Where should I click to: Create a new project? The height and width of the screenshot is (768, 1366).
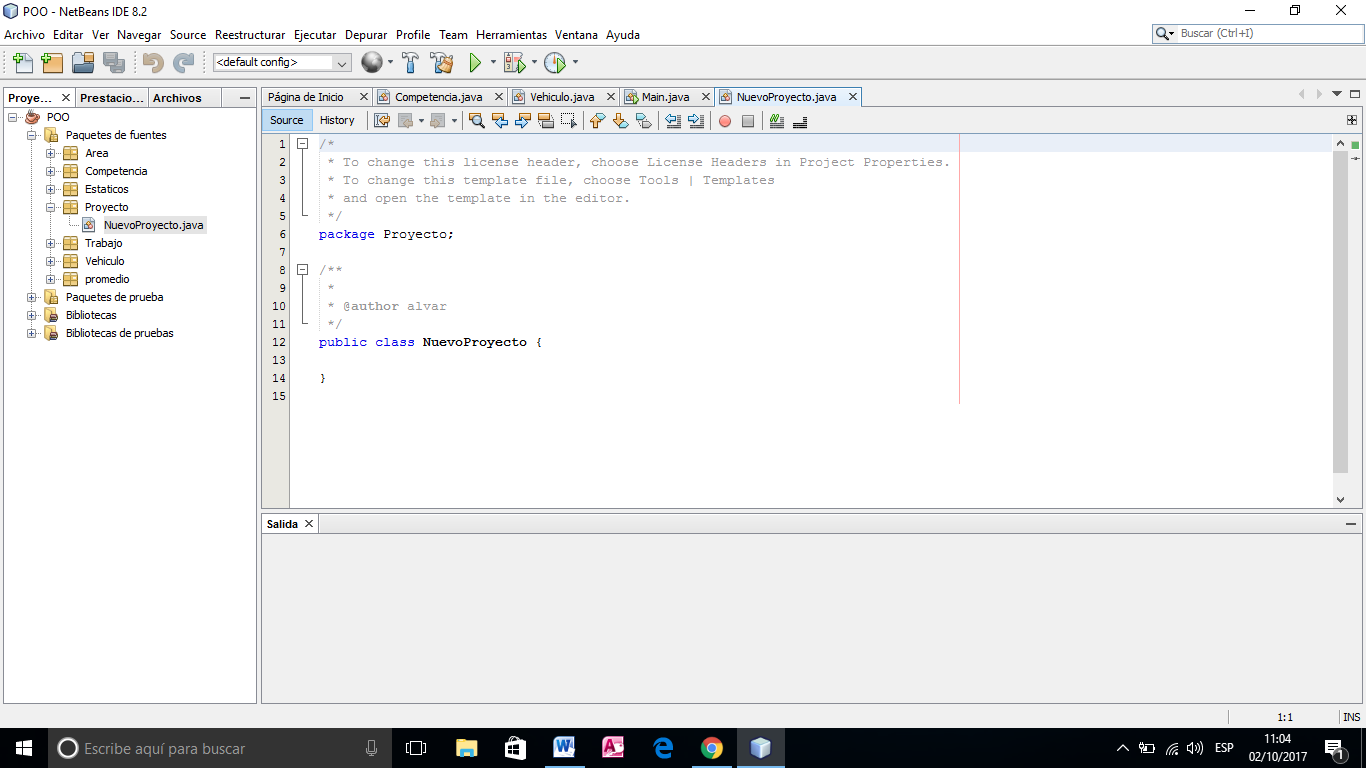click(x=51, y=62)
